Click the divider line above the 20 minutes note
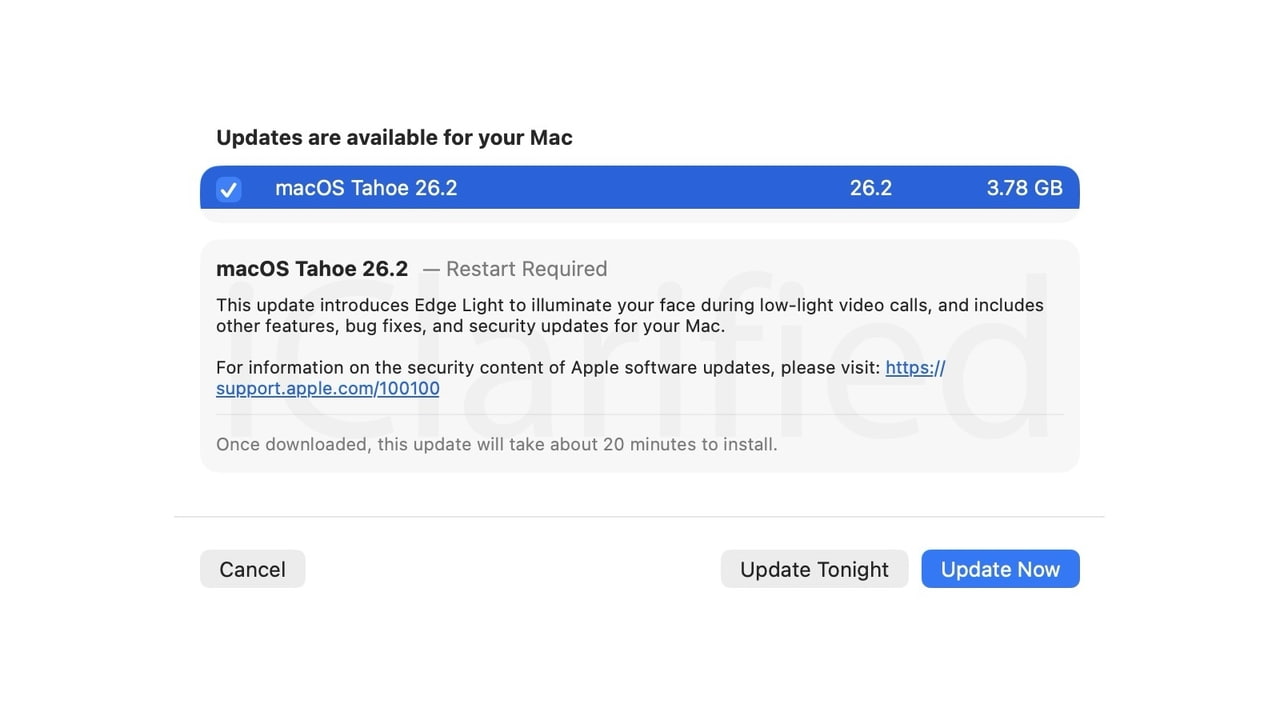Viewport: 1280px width, 720px height. tap(640, 414)
